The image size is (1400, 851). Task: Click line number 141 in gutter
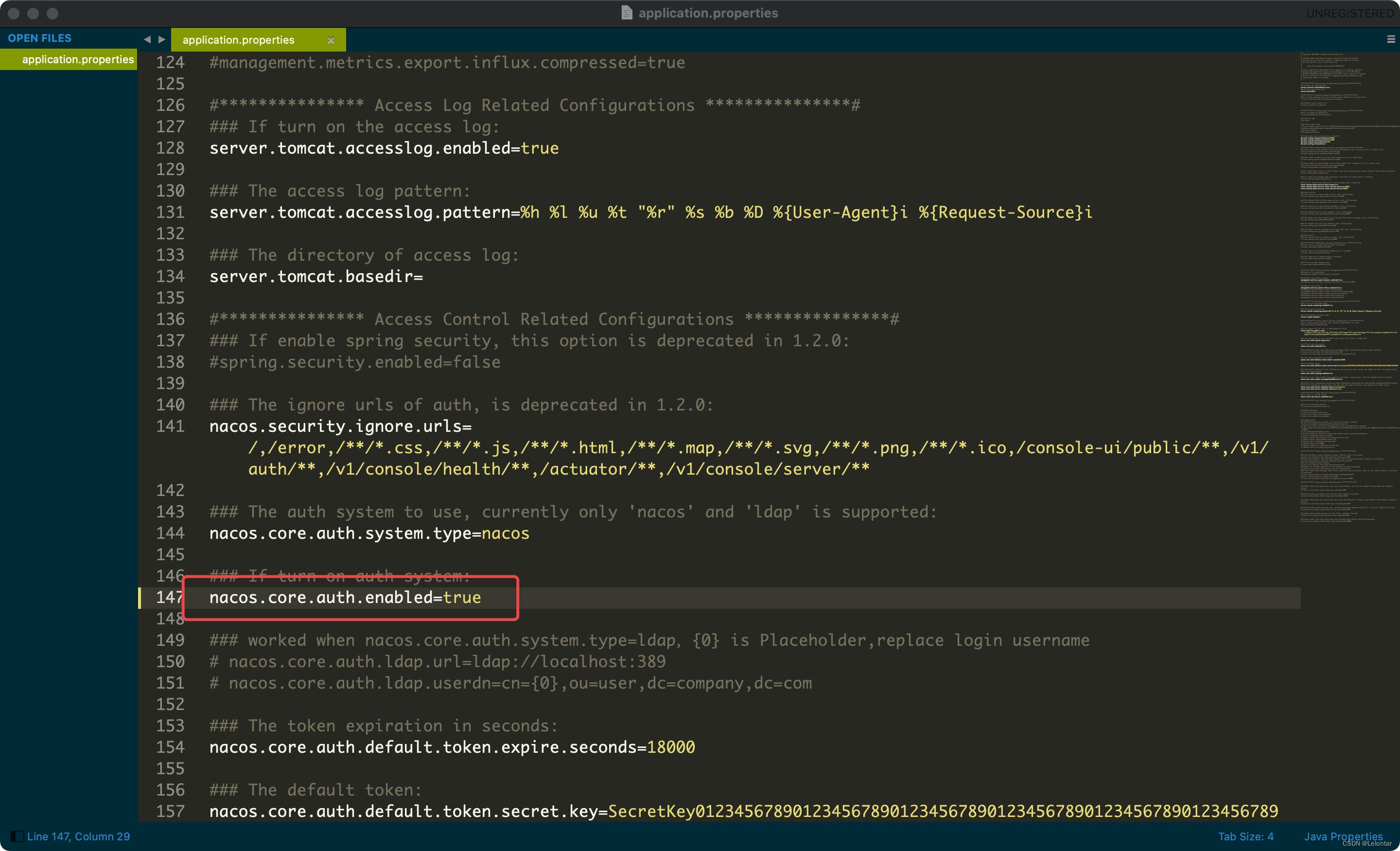pos(171,426)
